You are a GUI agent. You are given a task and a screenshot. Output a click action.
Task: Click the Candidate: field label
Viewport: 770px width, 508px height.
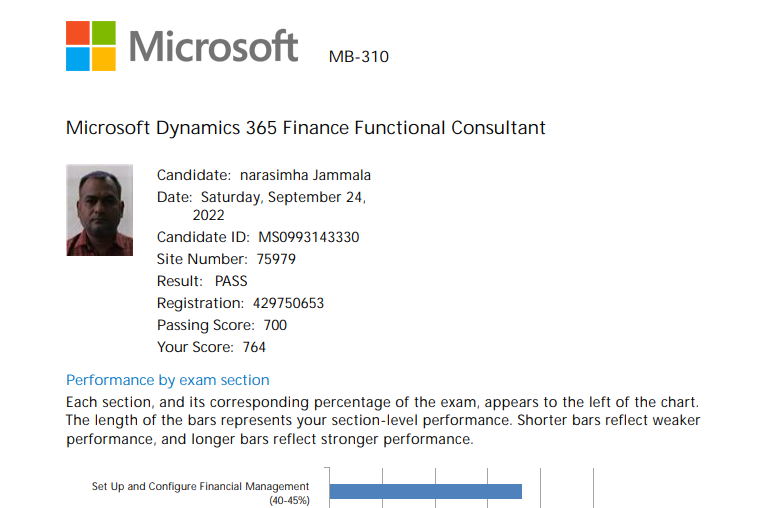[193, 175]
